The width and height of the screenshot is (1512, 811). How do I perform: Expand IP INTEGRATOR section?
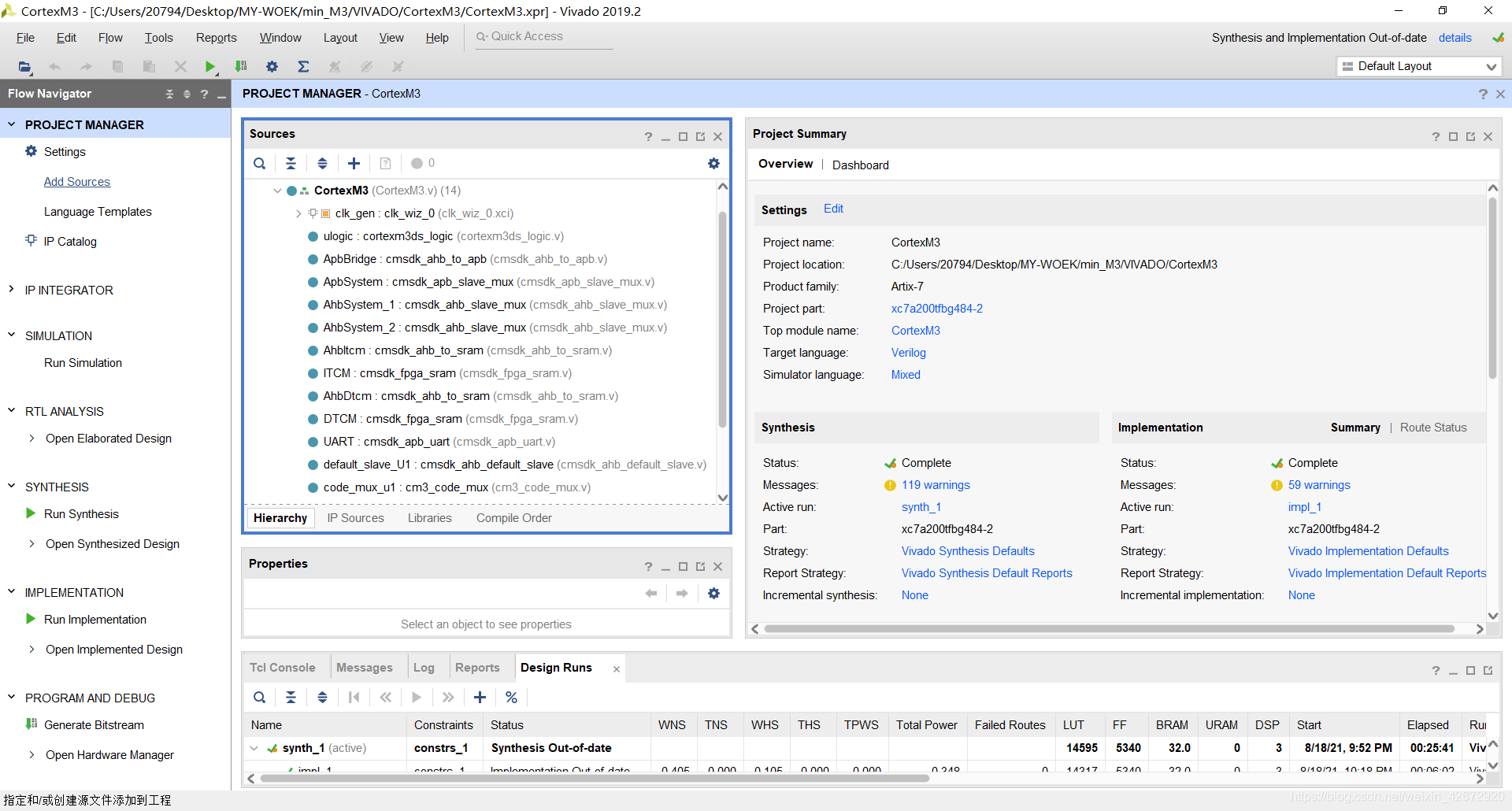[11, 290]
